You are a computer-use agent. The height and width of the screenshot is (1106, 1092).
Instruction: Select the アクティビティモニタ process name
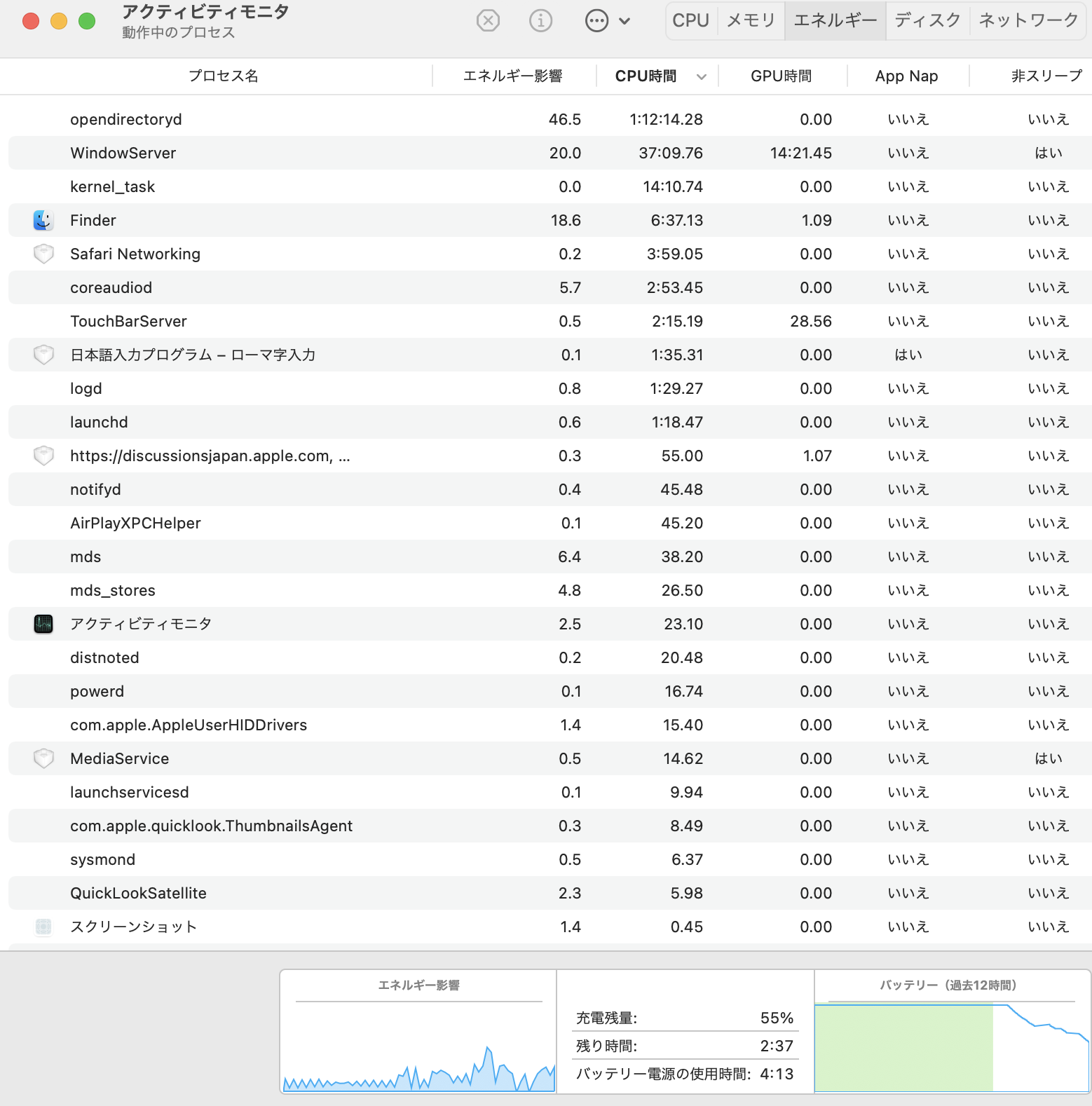point(141,624)
